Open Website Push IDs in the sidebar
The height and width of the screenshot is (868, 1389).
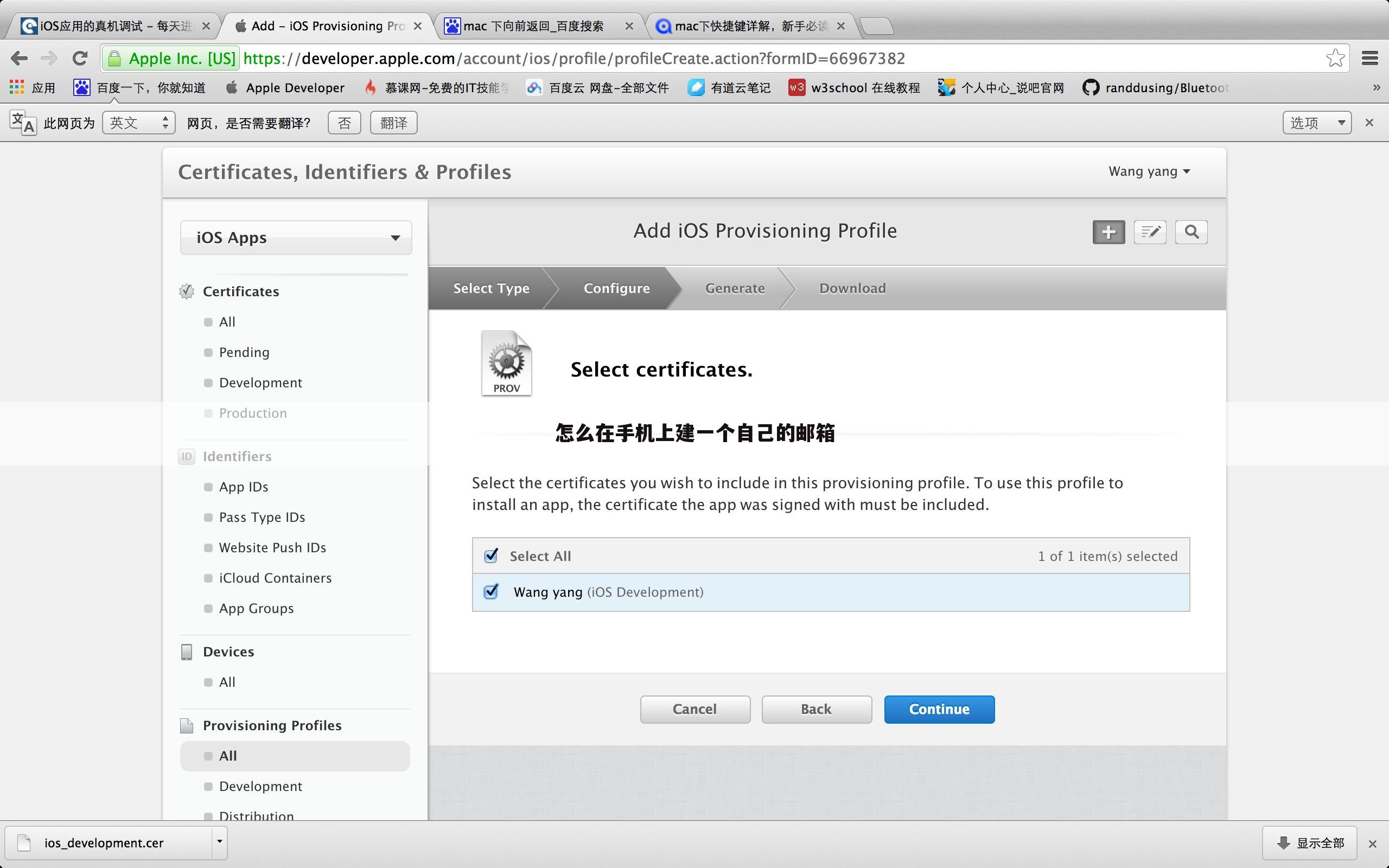[272, 548]
